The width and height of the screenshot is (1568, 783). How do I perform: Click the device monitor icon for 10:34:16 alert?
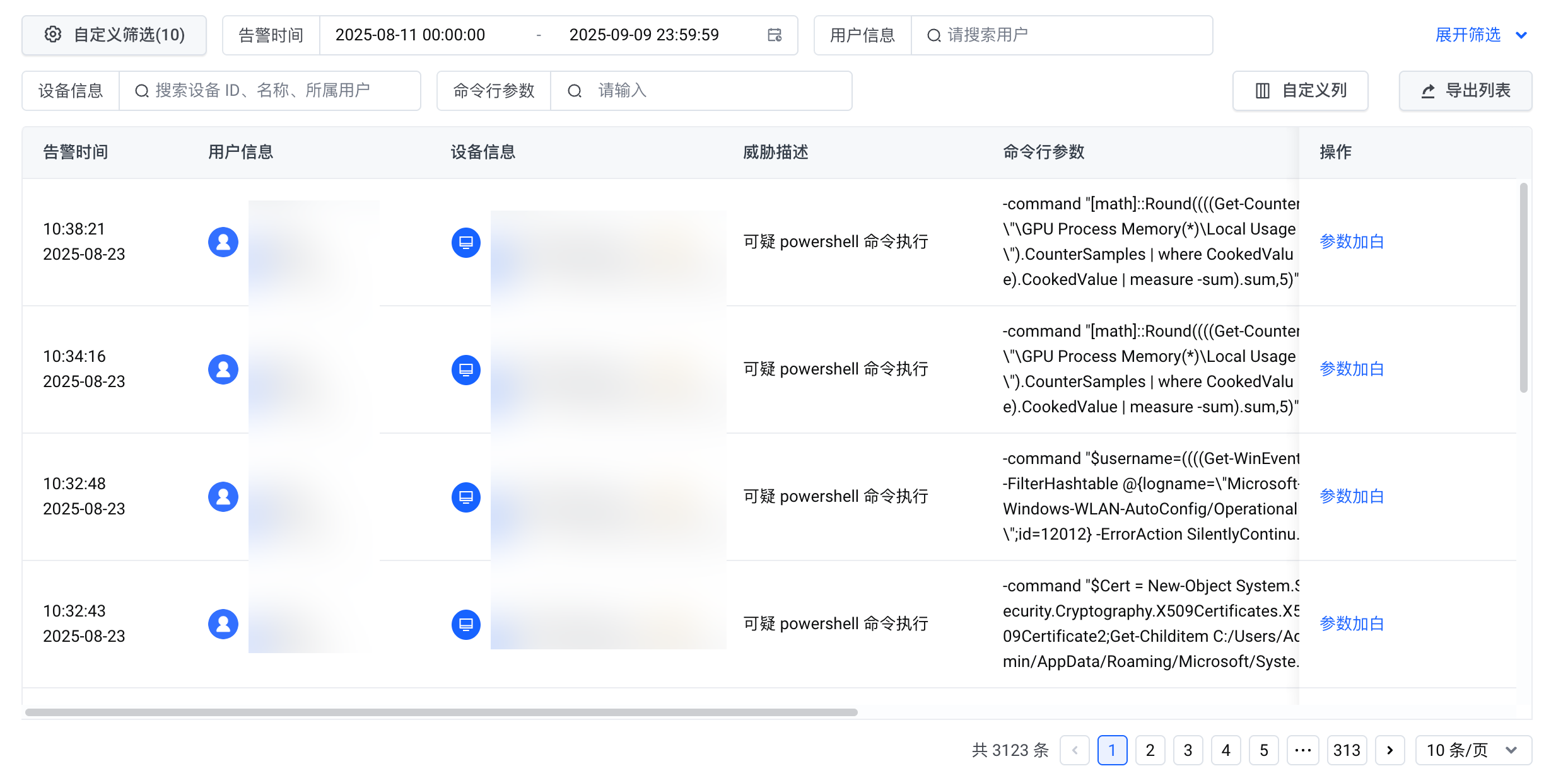tap(466, 369)
